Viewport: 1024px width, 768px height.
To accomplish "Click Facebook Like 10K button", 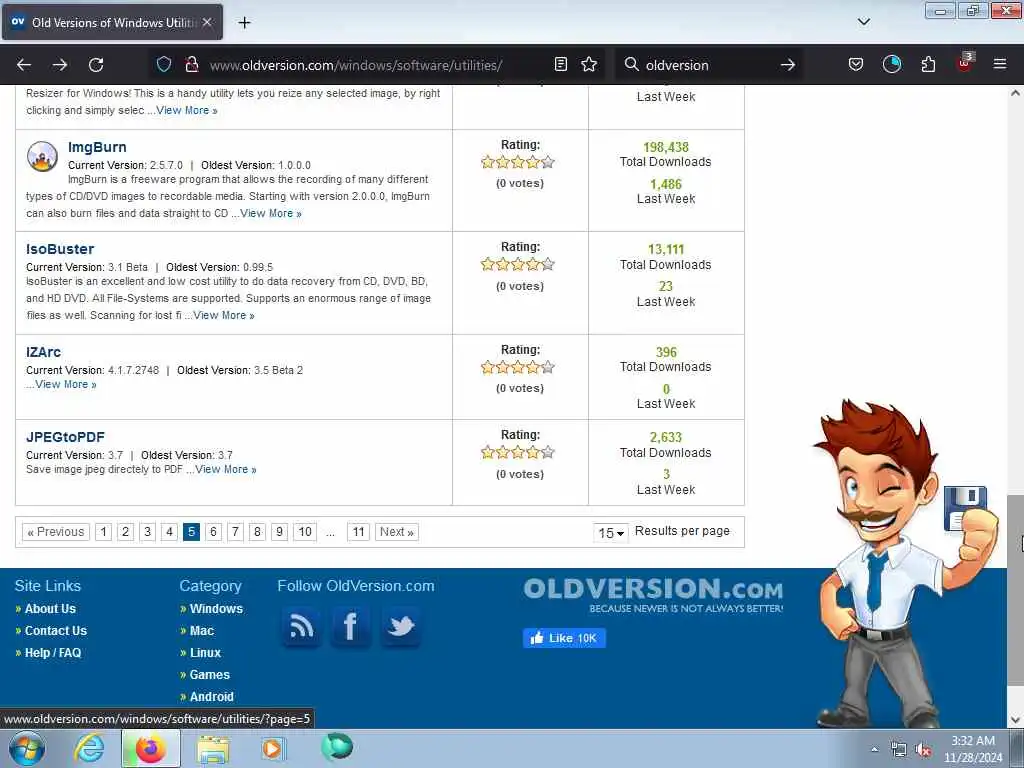I will pyautogui.click(x=564, y=638).
